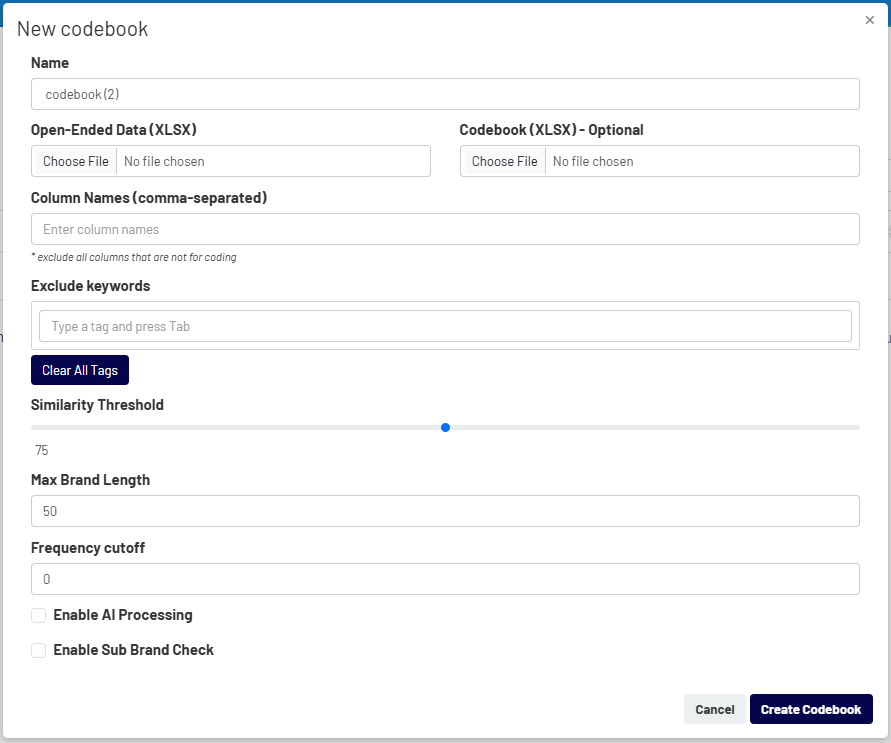Click the Name field containing codebook (2)
891x743 pixels.
tap(445, 94)
